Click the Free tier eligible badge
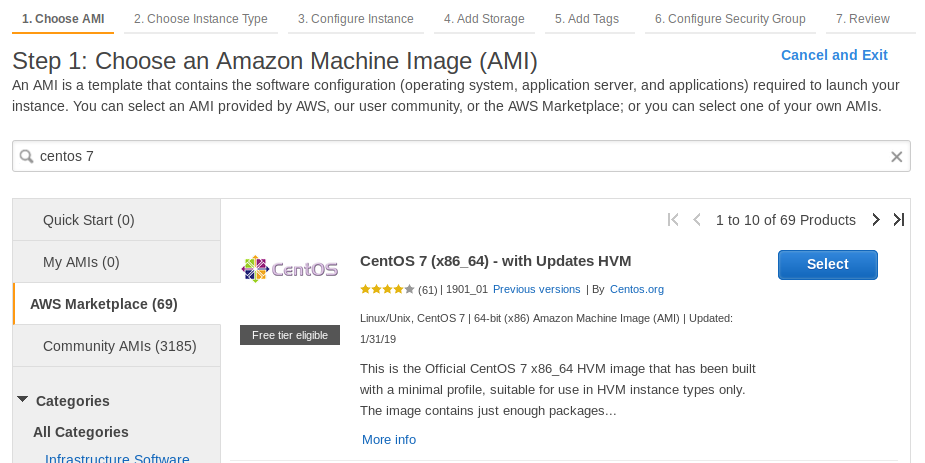The width and height of the screenshot is (925, 463). [290, 335]
